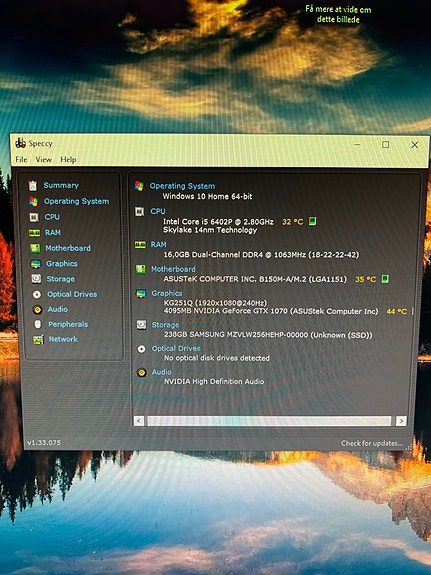The width and height of the screenshot is (431, 575).
Task: Click the ASUSTeK B150M-A/M.2 motherboard text
Action: click(255, 279)
